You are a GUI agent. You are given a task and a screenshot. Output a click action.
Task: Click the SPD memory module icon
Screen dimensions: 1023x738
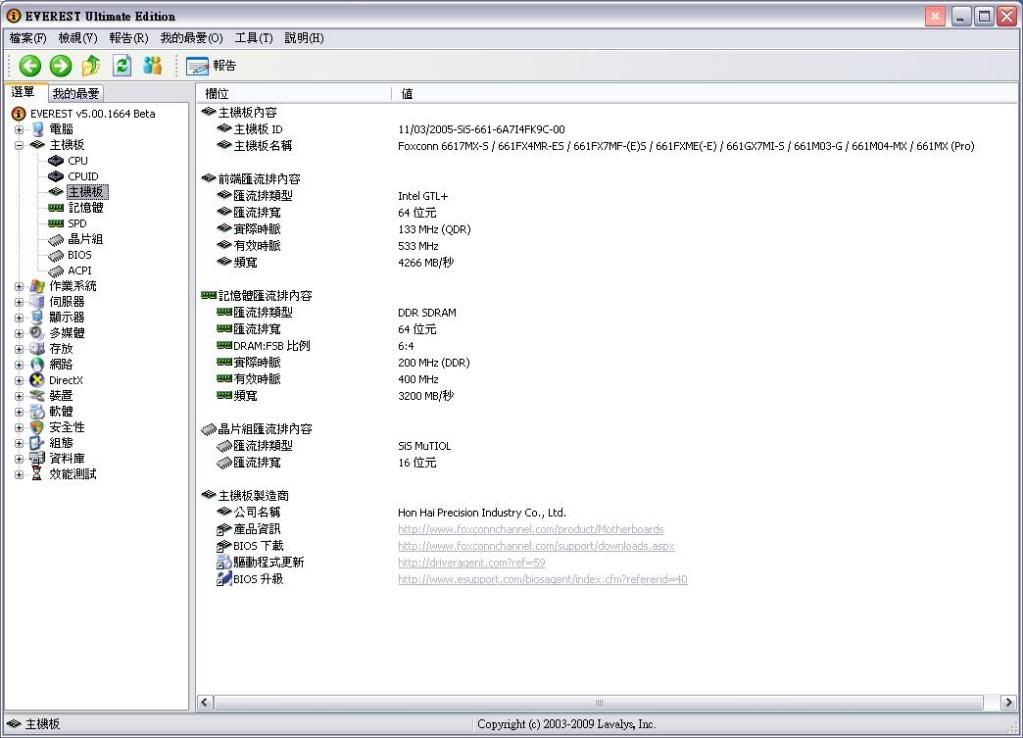pyautogui.click(x=56, y=223)
